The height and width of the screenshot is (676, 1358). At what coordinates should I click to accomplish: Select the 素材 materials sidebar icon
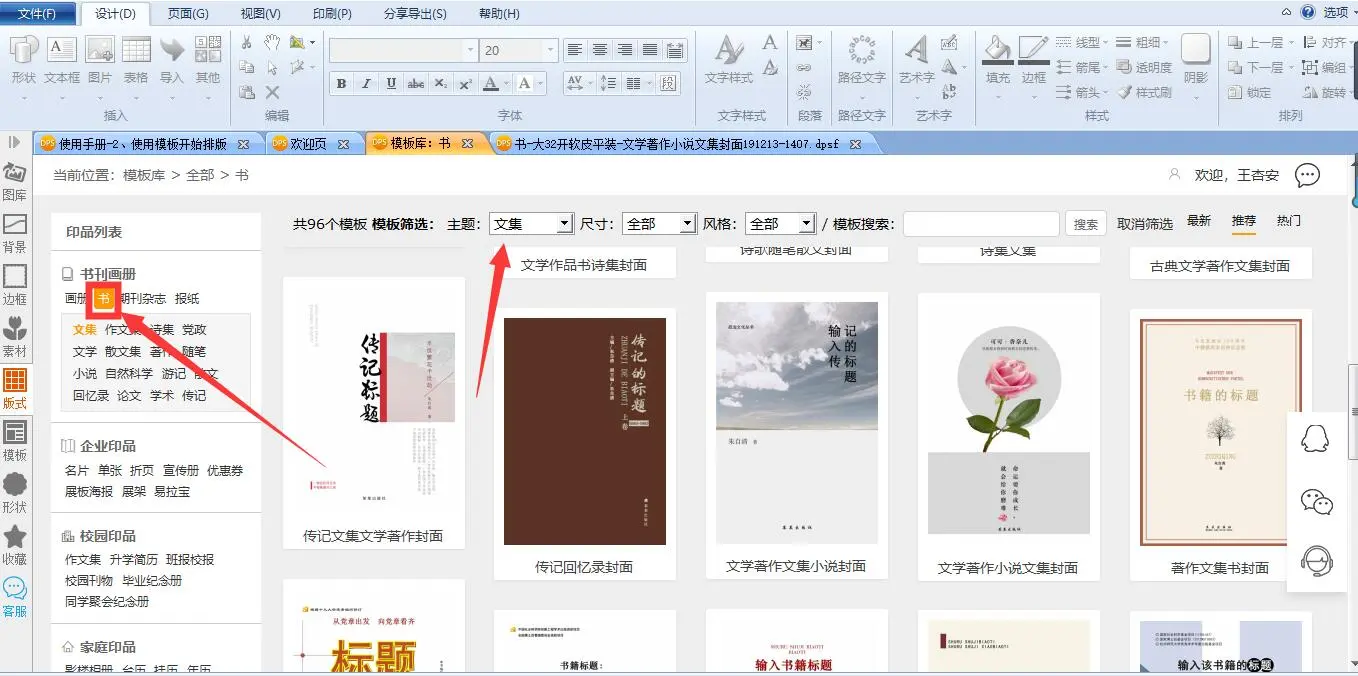coord(15,330)
